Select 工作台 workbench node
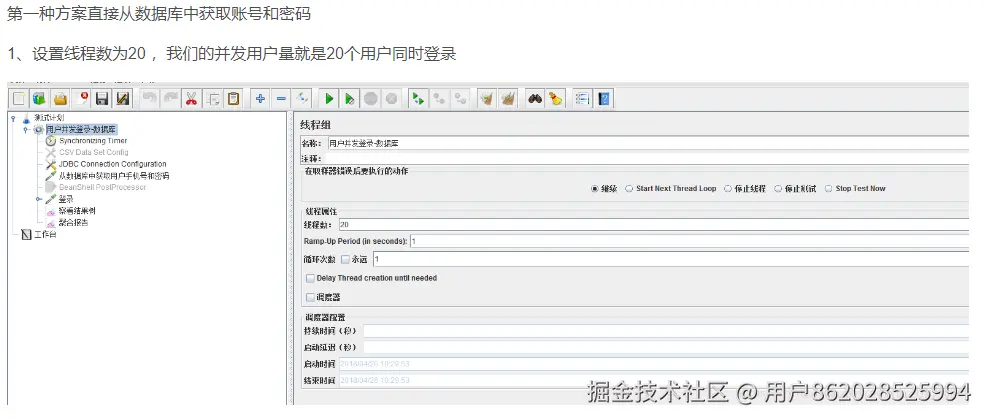The image size is (985, 419). pyautogui.click(x=45, y=234)
